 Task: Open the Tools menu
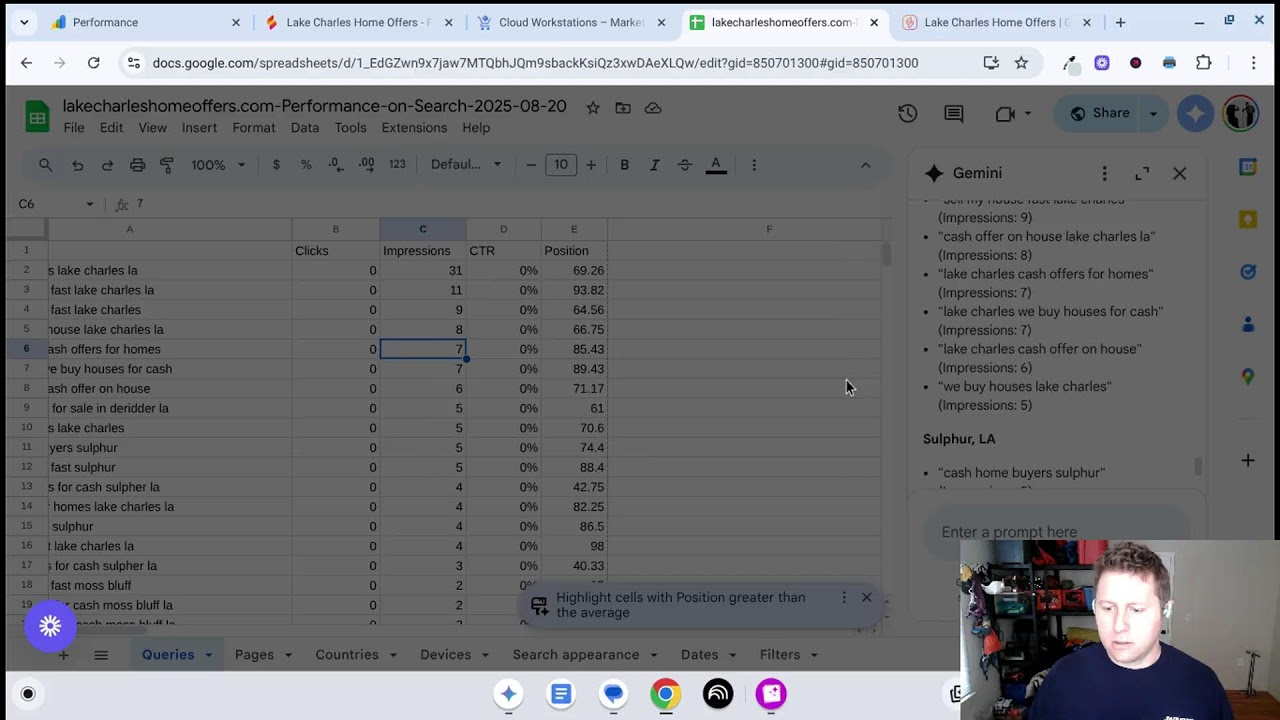pos(350,128)
